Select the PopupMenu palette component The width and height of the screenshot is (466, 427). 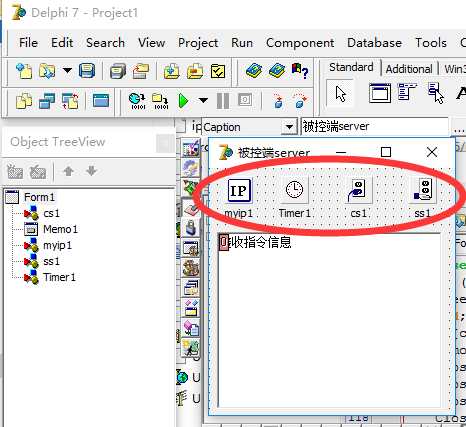point(436,93)
